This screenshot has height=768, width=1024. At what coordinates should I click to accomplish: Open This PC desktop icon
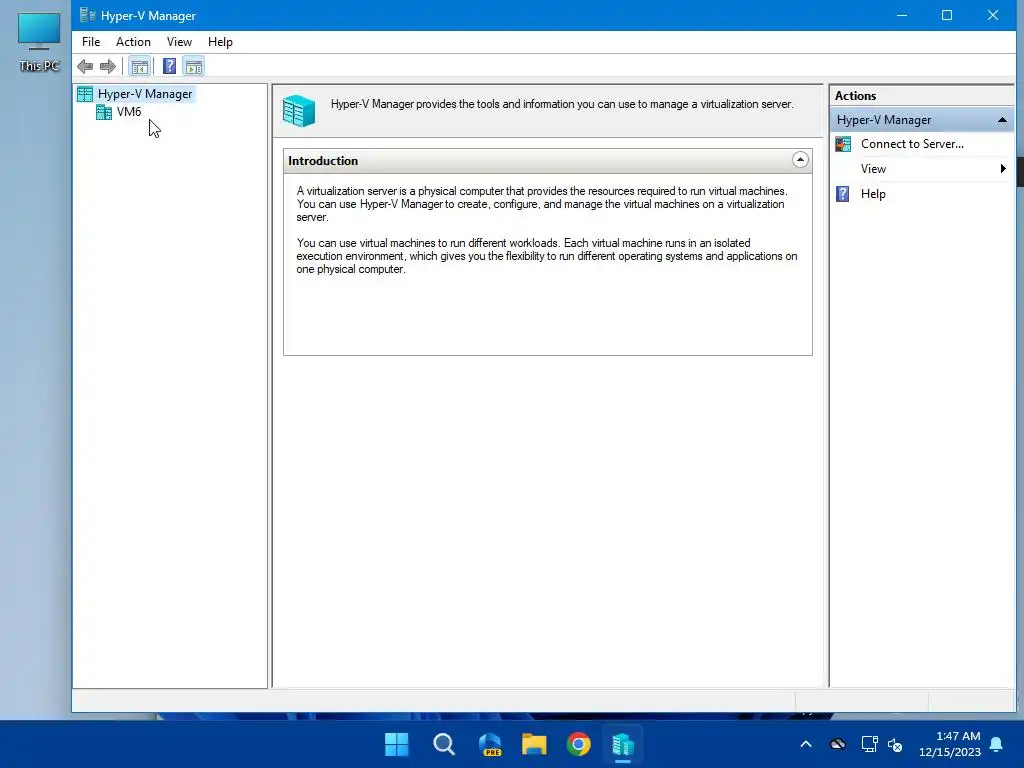pyautogui.click(x=39, y=42)
